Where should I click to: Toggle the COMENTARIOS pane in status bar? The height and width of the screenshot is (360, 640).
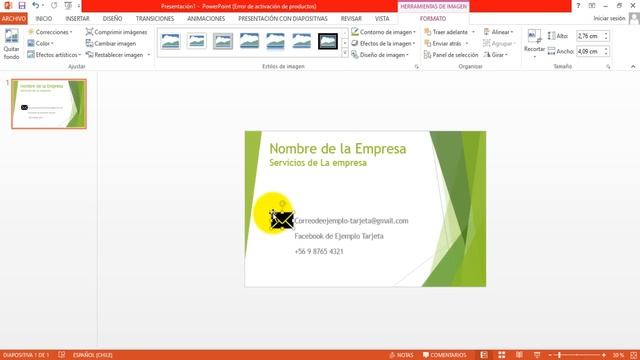(x=444, y=355)
